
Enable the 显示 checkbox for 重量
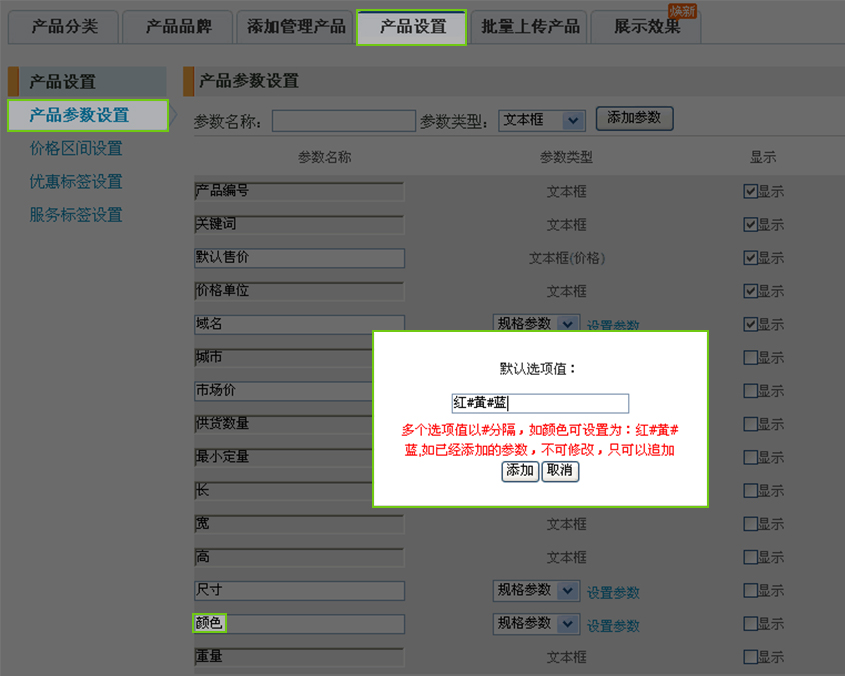pyautogui.click(x=751, y=657)
